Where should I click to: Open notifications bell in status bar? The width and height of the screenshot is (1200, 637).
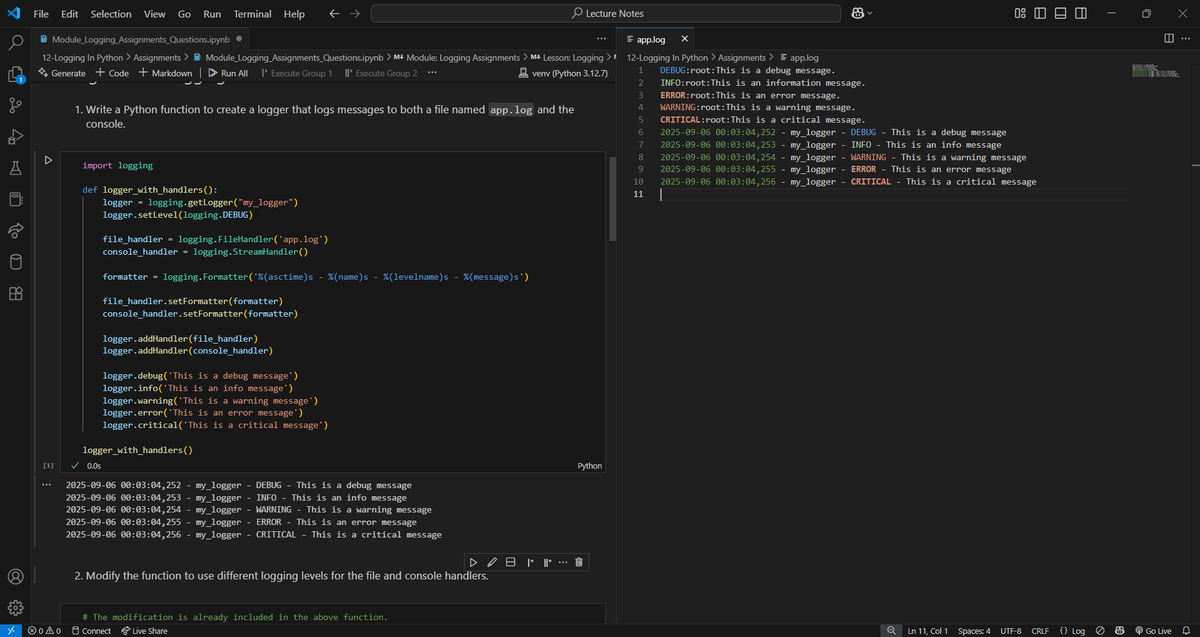tap(1185, 631)
